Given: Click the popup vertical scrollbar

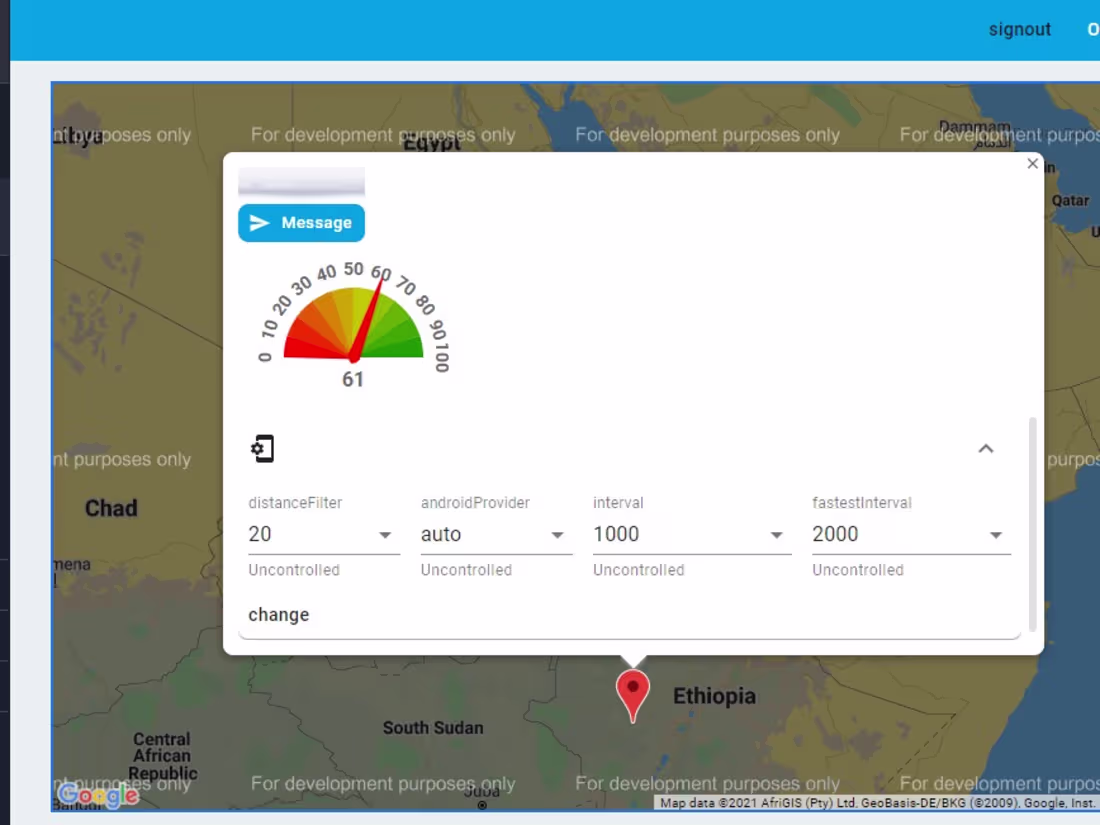Looking at the screenshot, I should point(1032,525).
